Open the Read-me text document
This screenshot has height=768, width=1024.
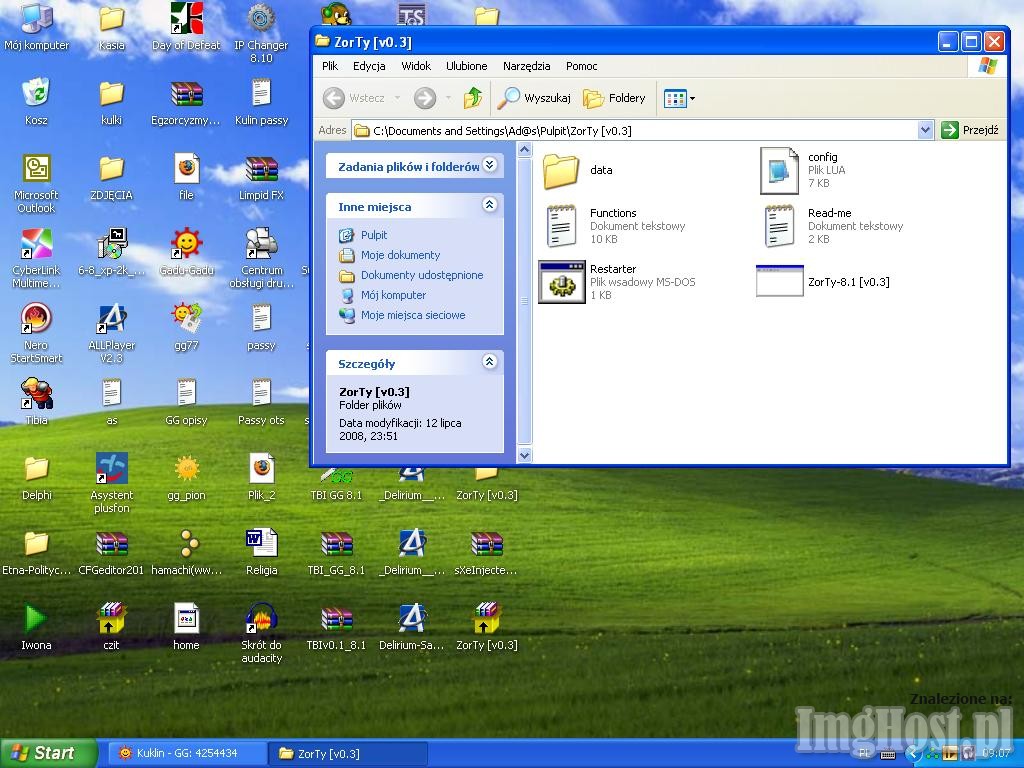point(780,226)
